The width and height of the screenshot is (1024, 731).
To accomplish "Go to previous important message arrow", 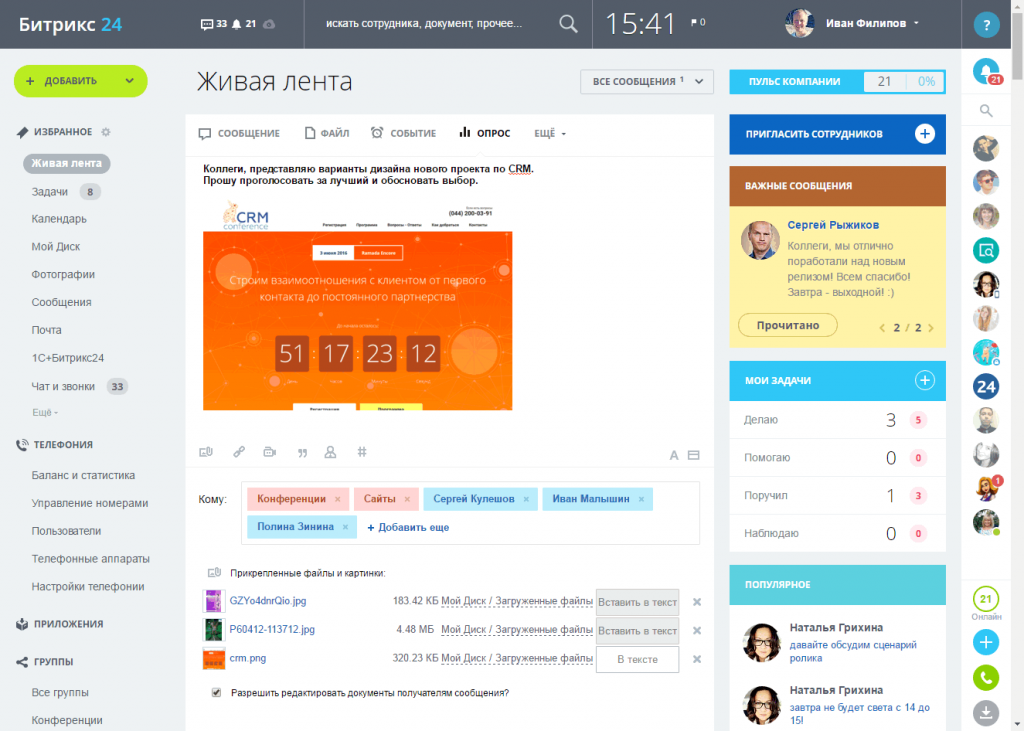I will pyautogui.click(x=882, y=328).
